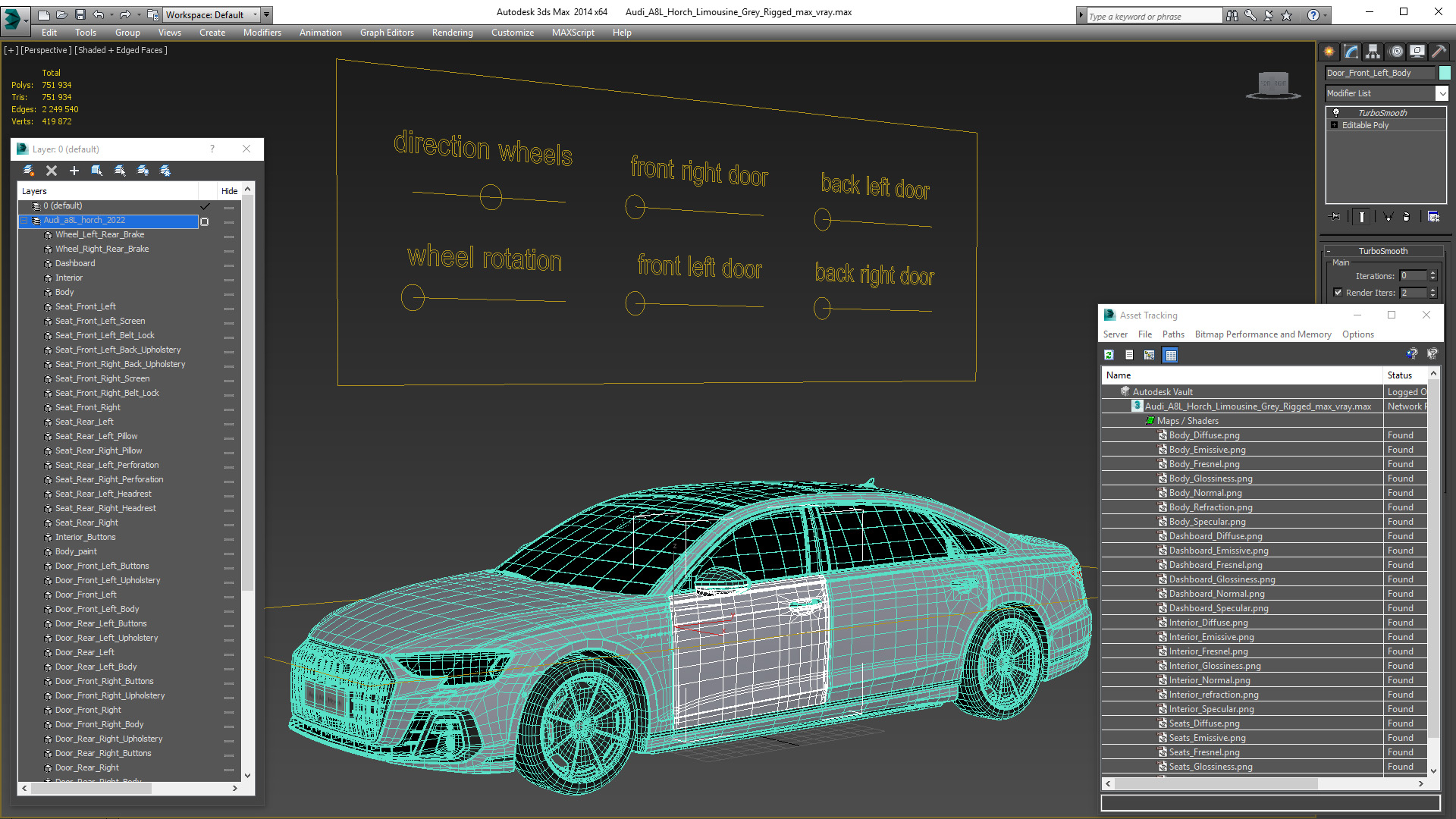Click the New Scene toolbar icon

43,14
